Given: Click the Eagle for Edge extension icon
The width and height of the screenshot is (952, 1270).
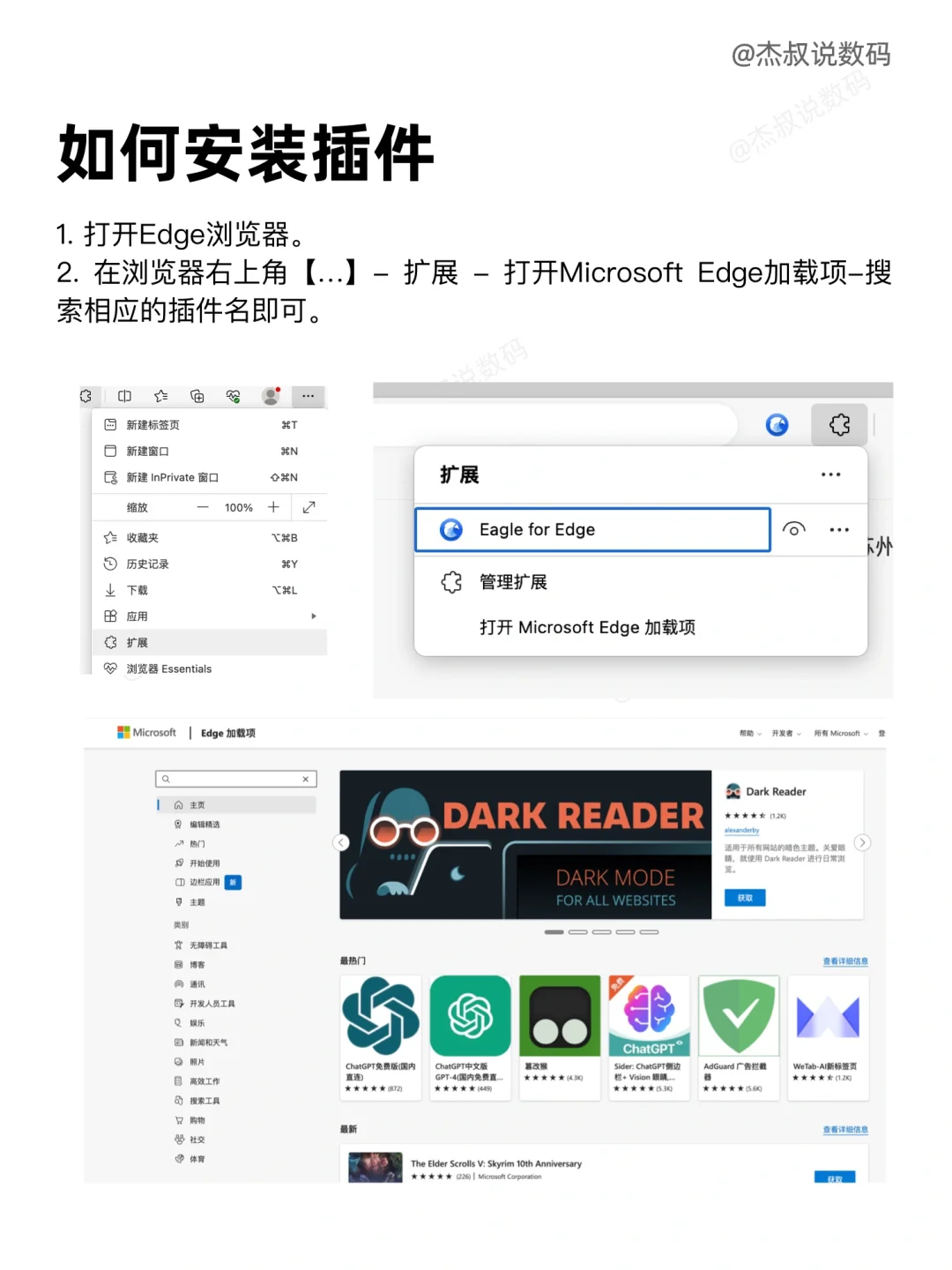Looking at the screenshot, I should pos(453,529).
